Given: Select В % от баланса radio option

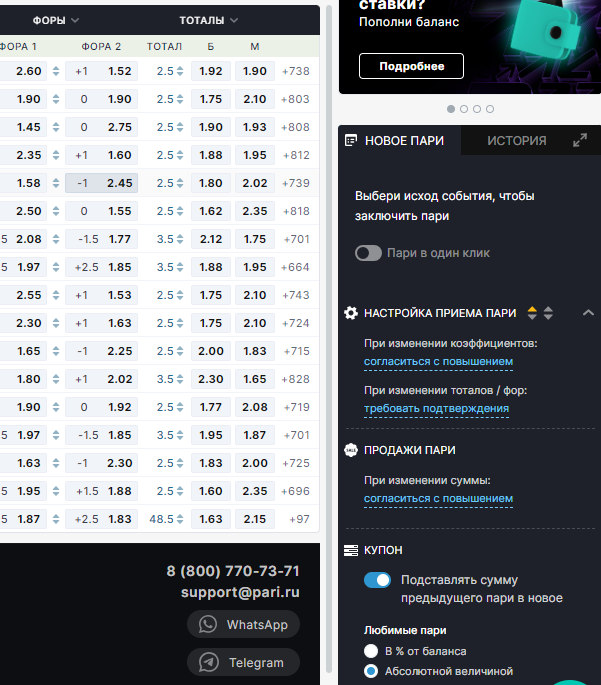Looking at the screenshot, I should tap(371, 651).
